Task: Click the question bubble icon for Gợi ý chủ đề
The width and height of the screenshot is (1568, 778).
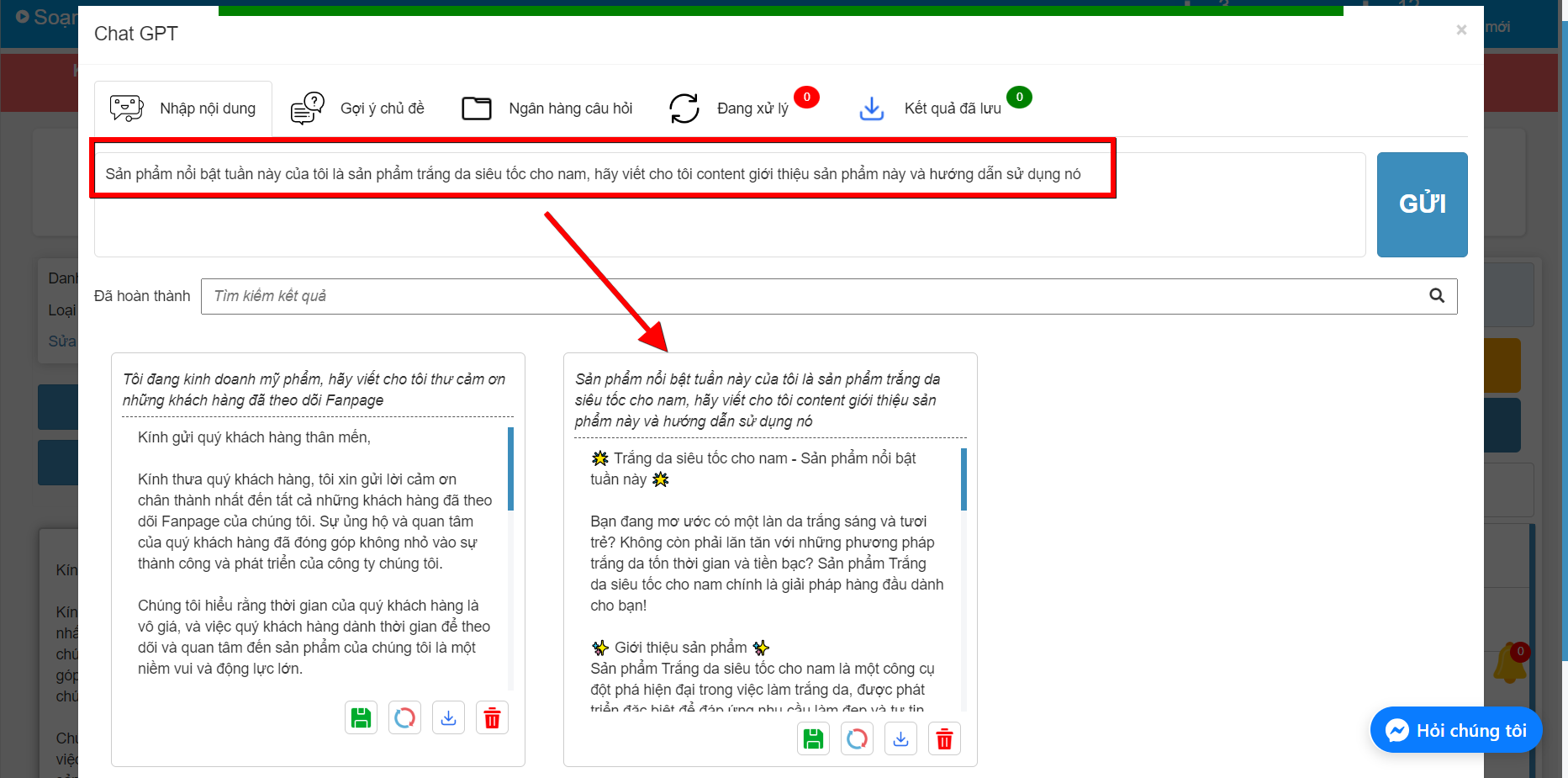Action: [308, 108]
